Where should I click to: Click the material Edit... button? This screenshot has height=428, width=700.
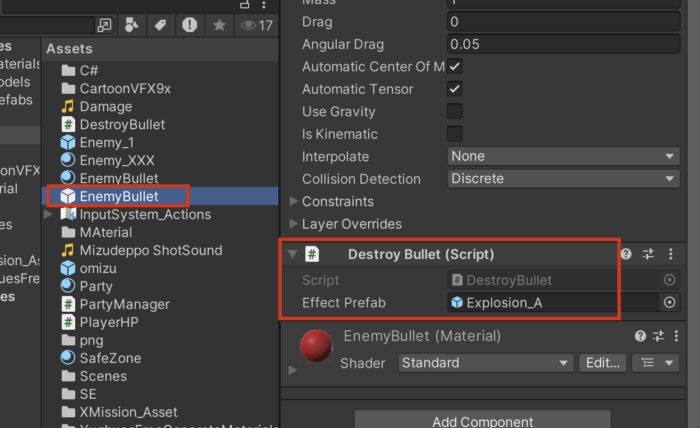(603, 363)
